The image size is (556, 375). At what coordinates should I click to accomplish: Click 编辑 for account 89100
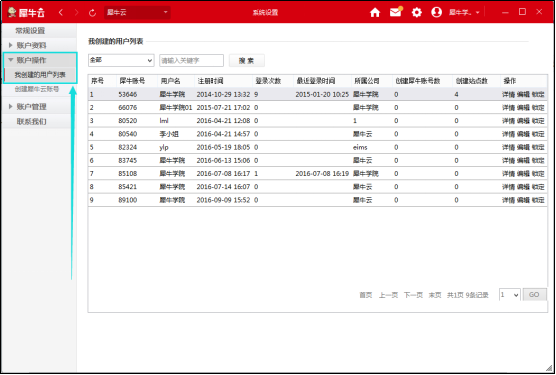point(523,200)
